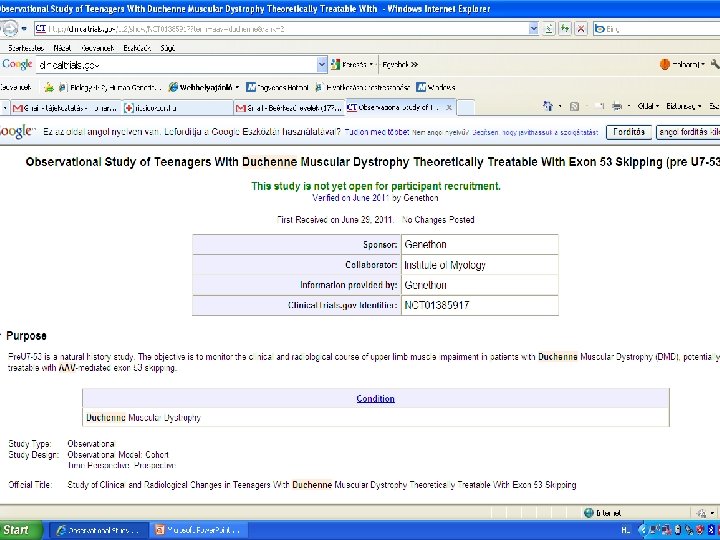Click the angol fordítás kikapcsolása button
Screen dimensions: 720x540
pyautogui.click(x=688, y=132)
